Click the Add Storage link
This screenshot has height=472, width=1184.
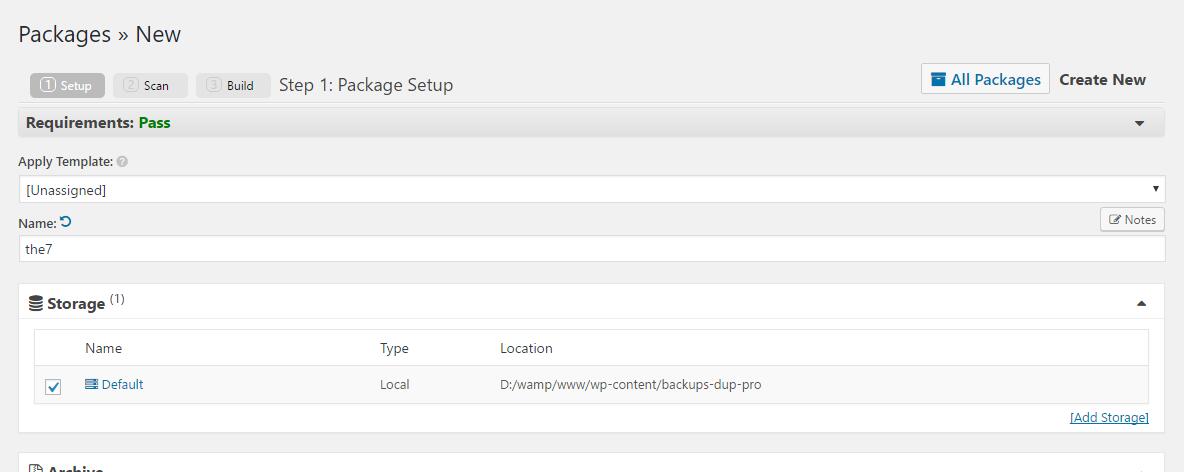click(x=1109, y=417)
